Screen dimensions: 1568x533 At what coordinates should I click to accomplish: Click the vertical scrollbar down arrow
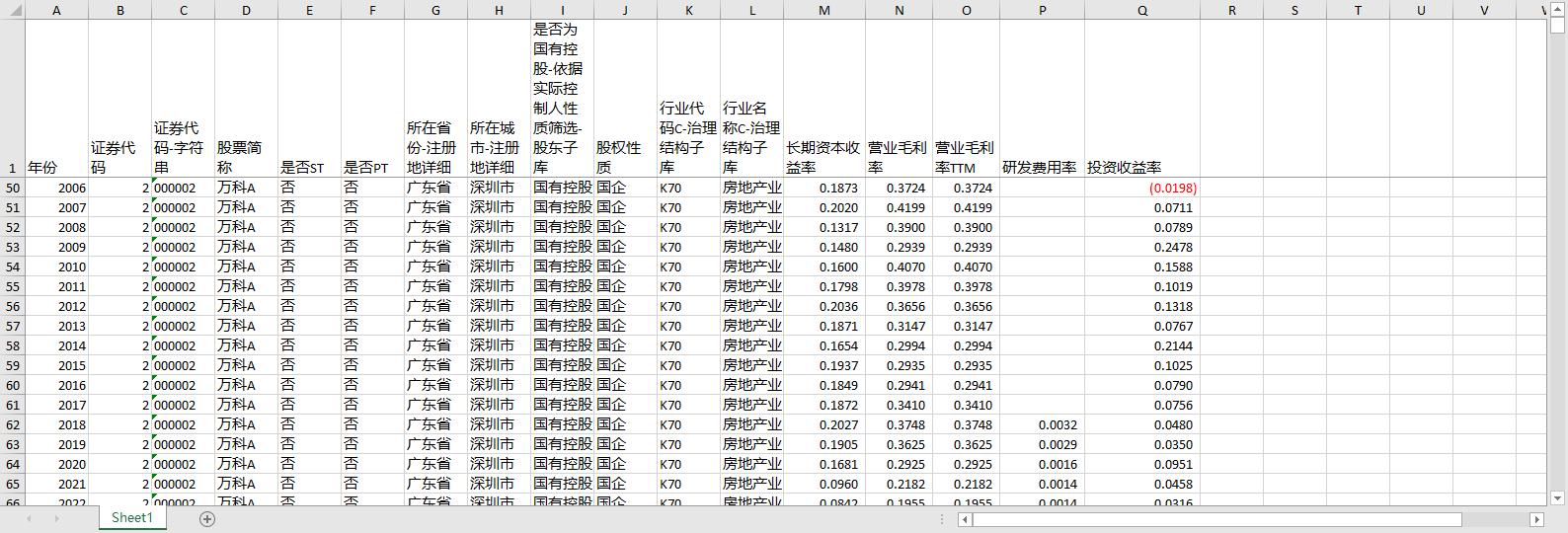1557,498
